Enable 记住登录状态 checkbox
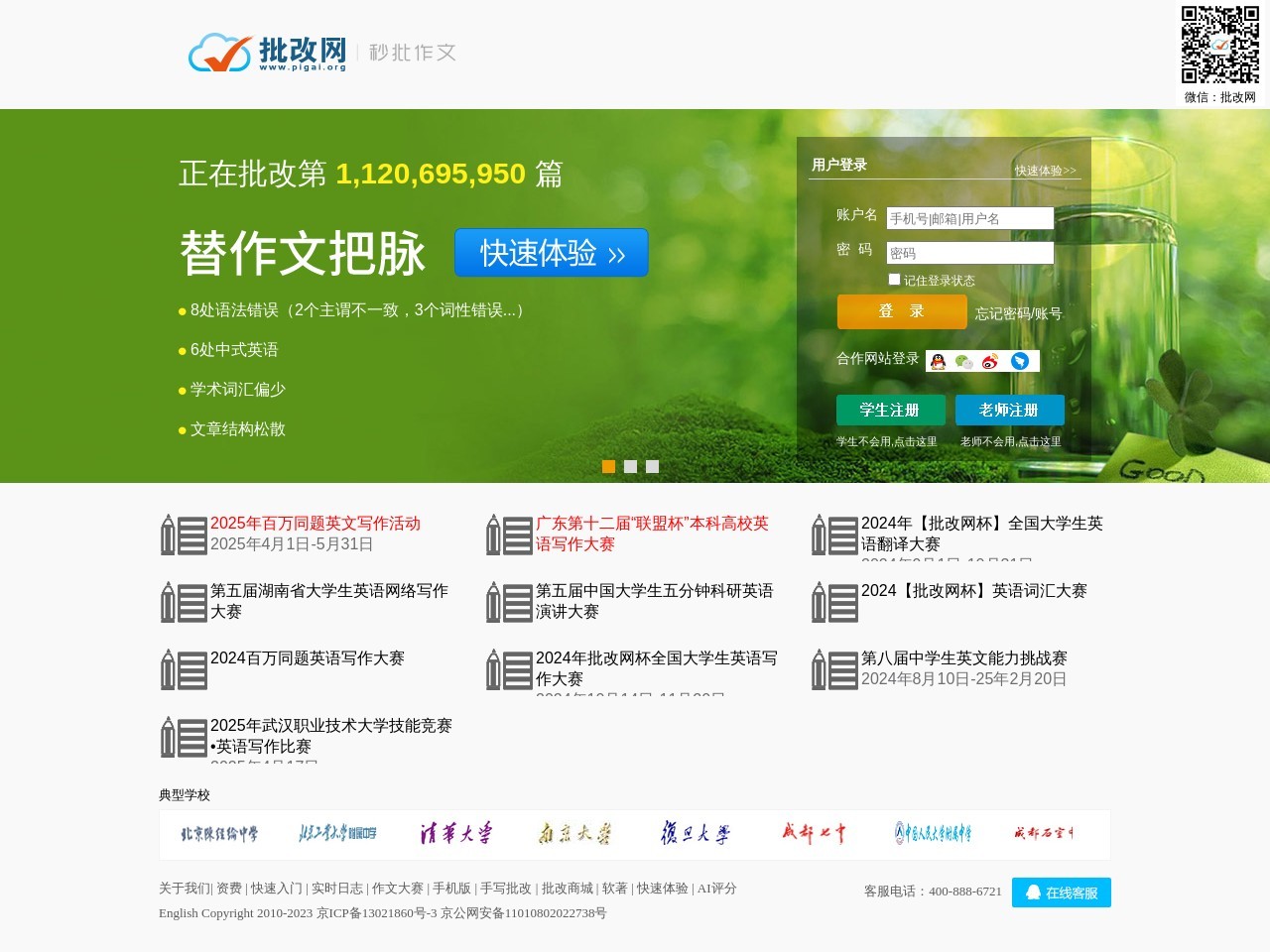Screen dimensions: 1270x952 (x=894, y=279)
